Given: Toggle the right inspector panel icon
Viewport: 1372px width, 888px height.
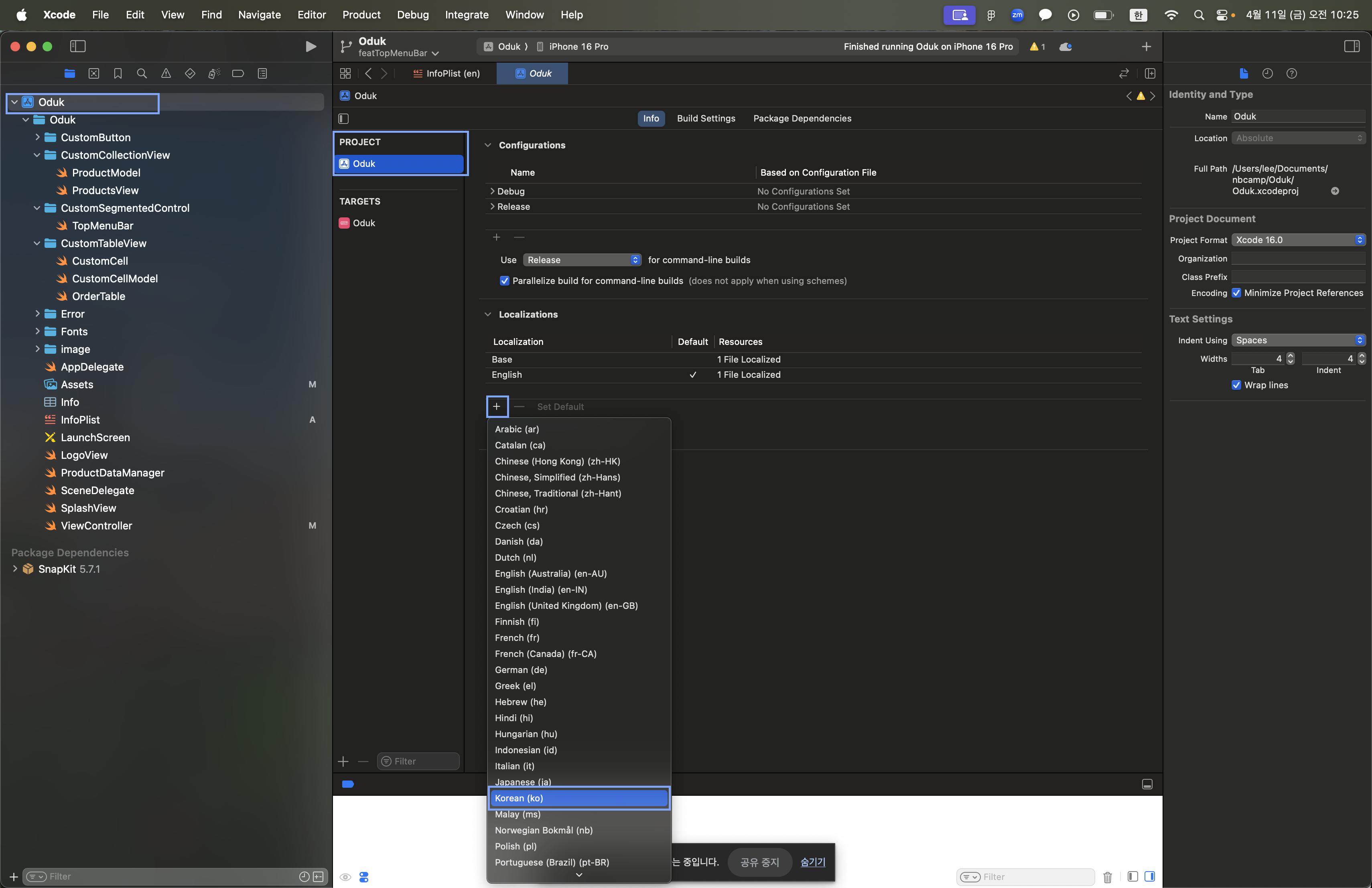Looking at the screenshot, I should coord(1351,46).
